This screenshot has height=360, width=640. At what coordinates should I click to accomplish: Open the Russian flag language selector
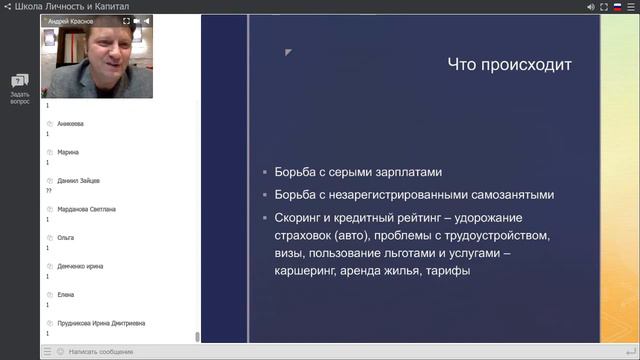tap(618, 7)
